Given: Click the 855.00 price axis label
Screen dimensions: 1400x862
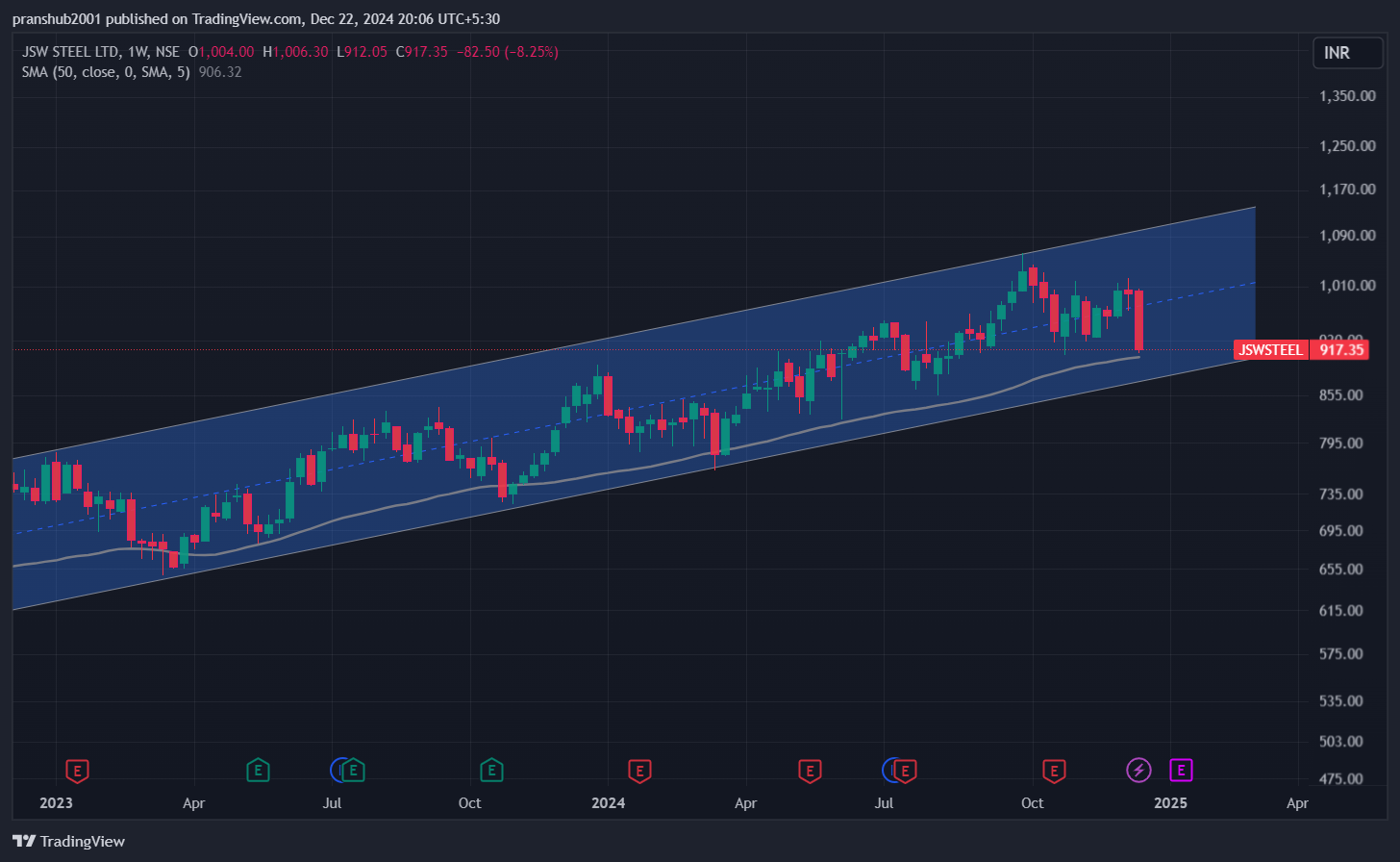Looking at the screenshot, I should point(1341,395).
